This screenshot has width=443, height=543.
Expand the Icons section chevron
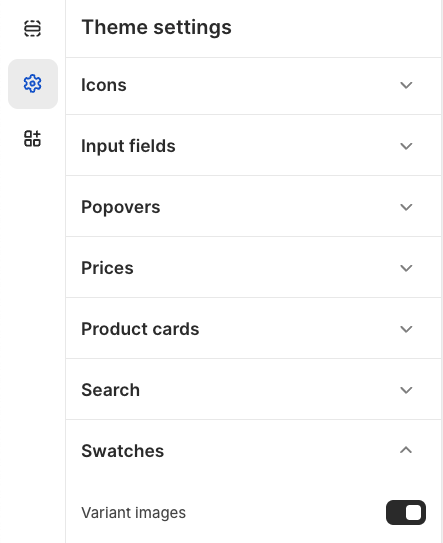(x=406, y=85)
